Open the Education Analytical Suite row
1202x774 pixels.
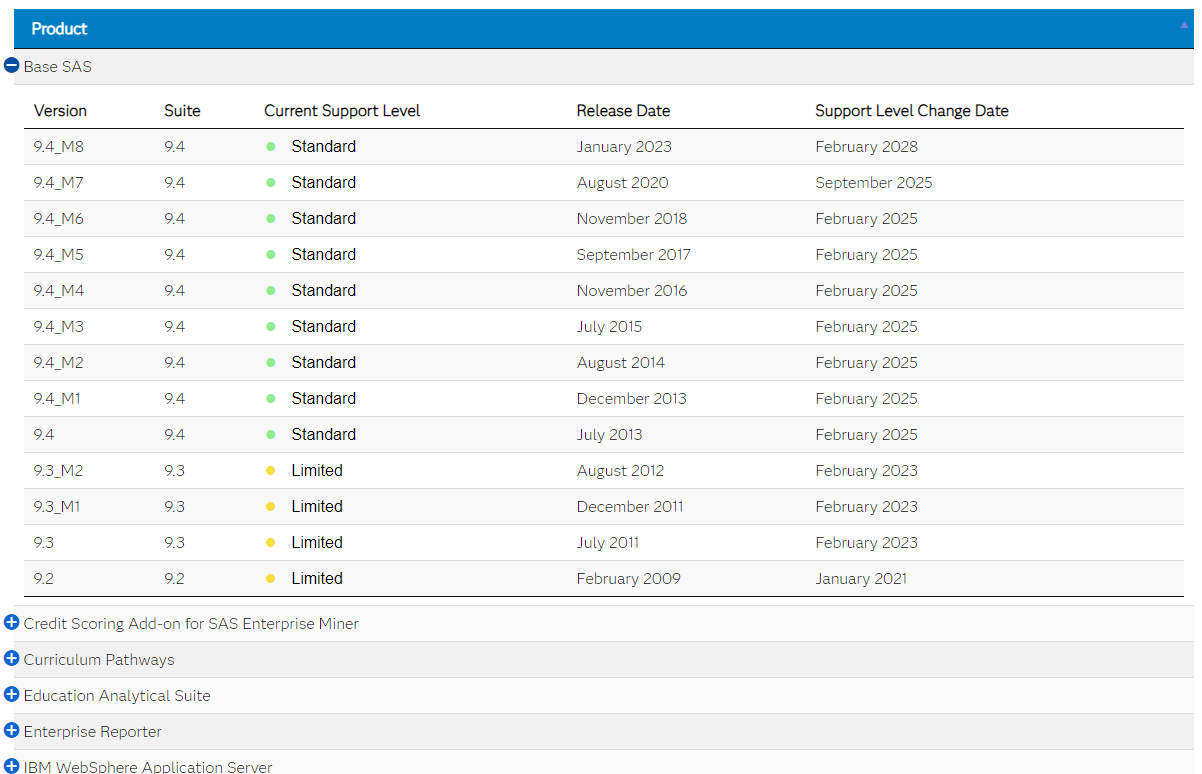[117, 696]
